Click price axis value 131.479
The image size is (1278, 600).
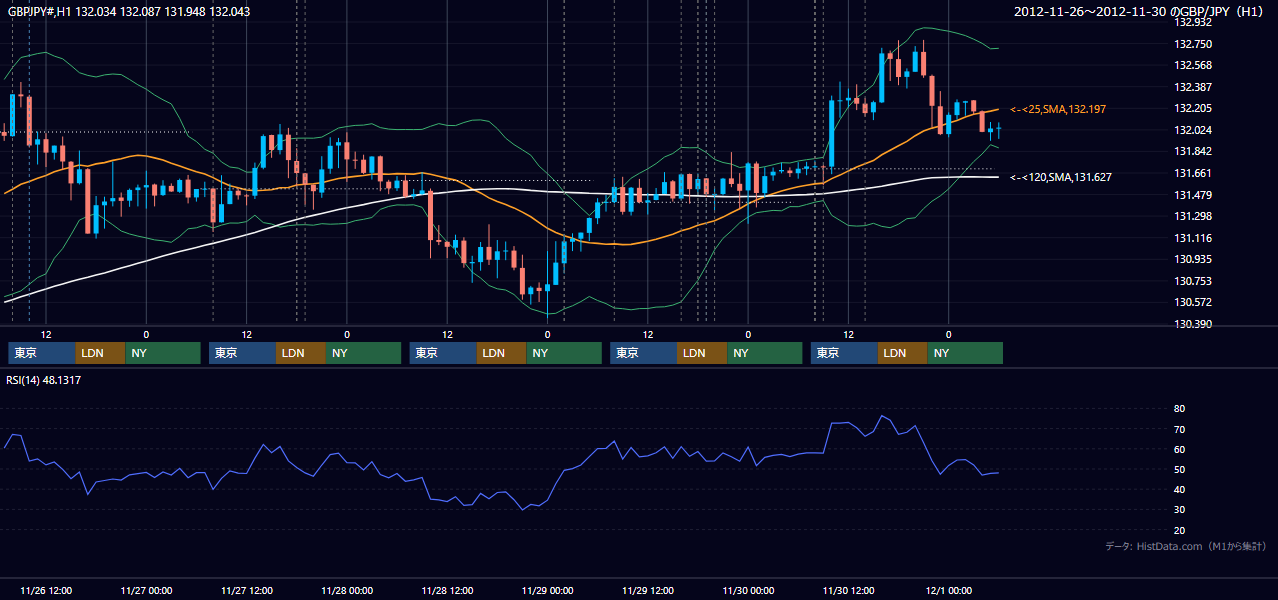point(1193,195)
